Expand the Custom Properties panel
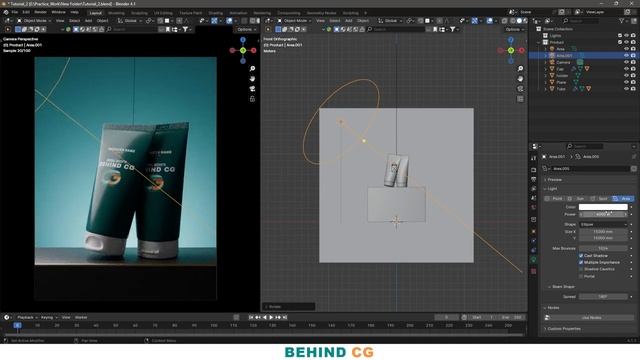The width and height of the screenshot is (640, 360). 564,329
